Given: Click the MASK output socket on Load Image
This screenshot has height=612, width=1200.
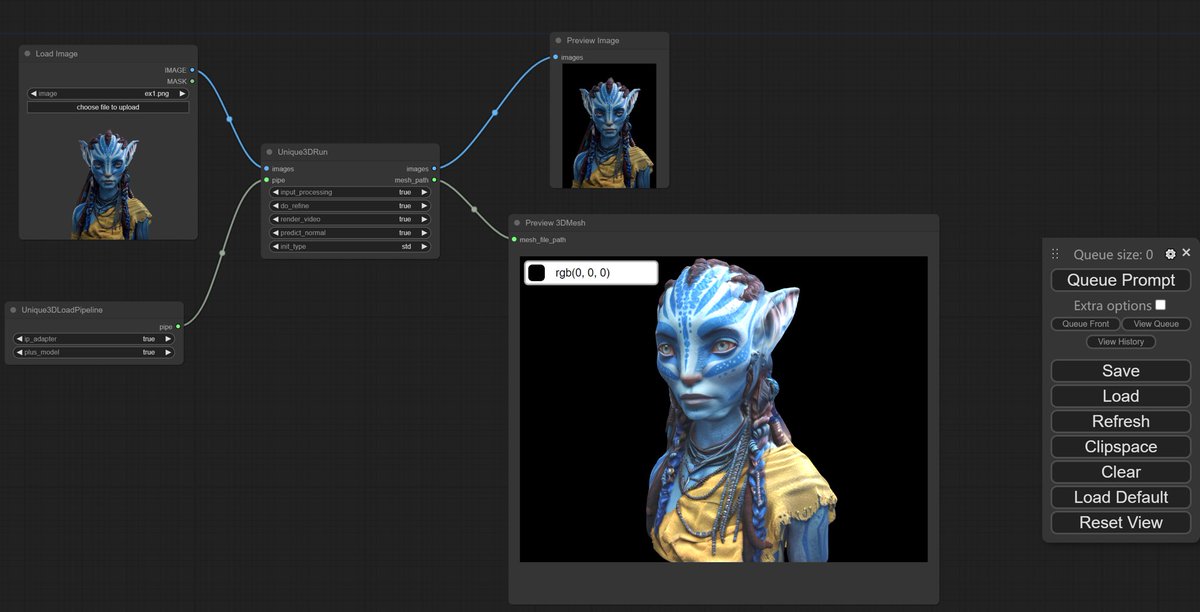Looking at the screenshot, I should 192,81.
